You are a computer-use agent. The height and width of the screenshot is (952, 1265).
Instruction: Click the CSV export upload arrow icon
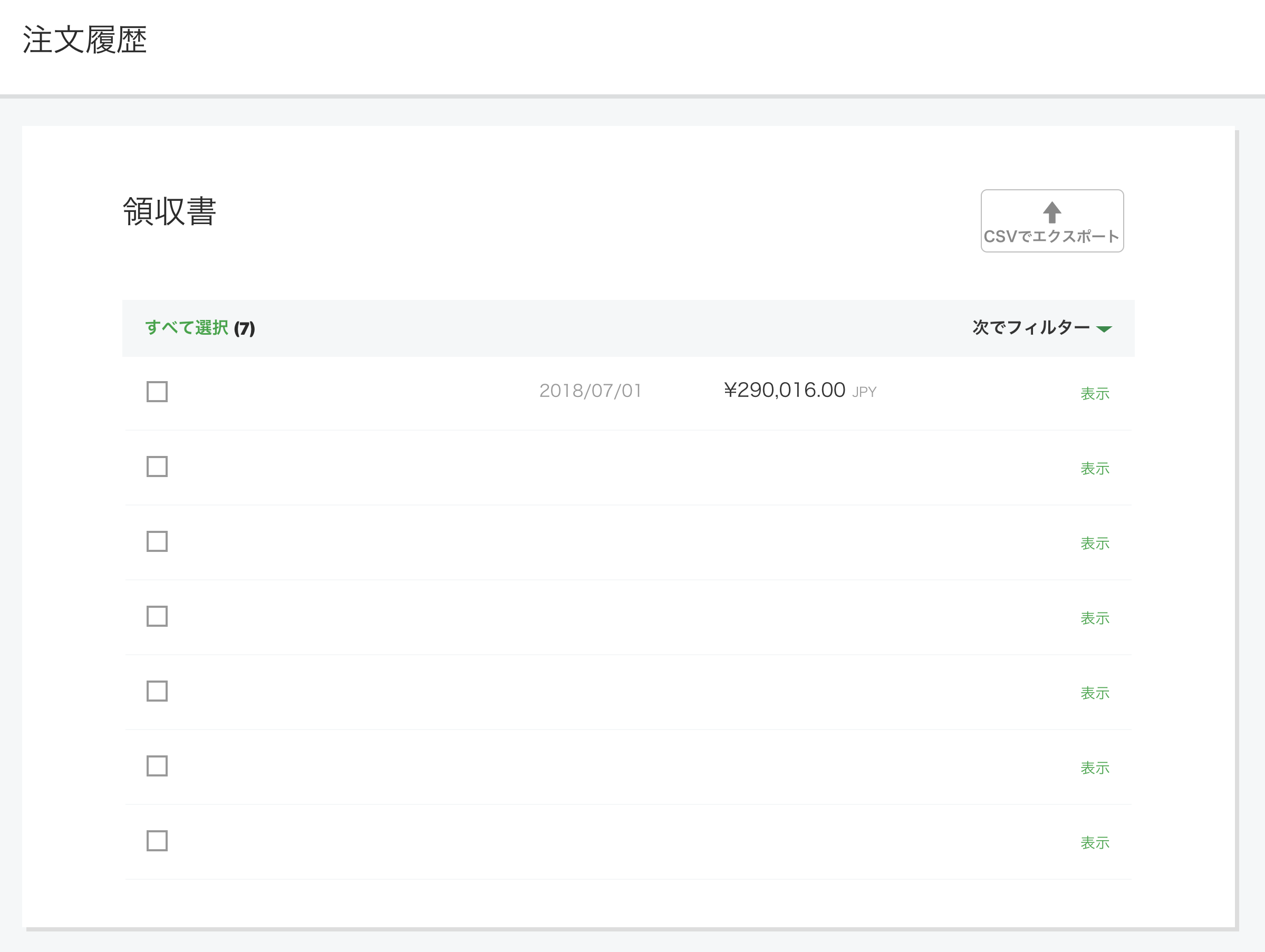[x=1051, y=212]
